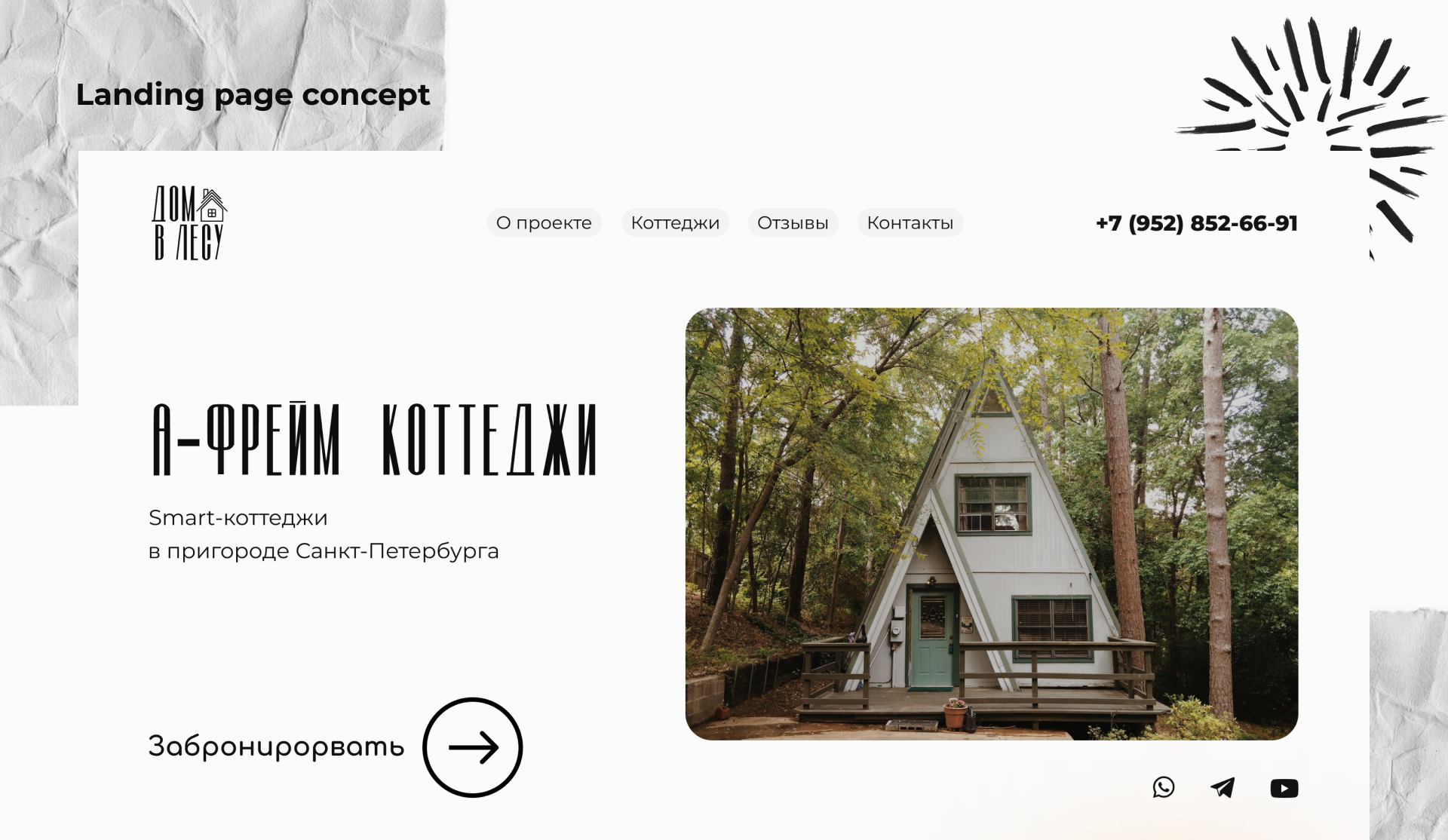Viewport: 1448px width, 840px height.
Task: Call phone number +7 (952) 852-66-91
Action: coord(1197,223)
